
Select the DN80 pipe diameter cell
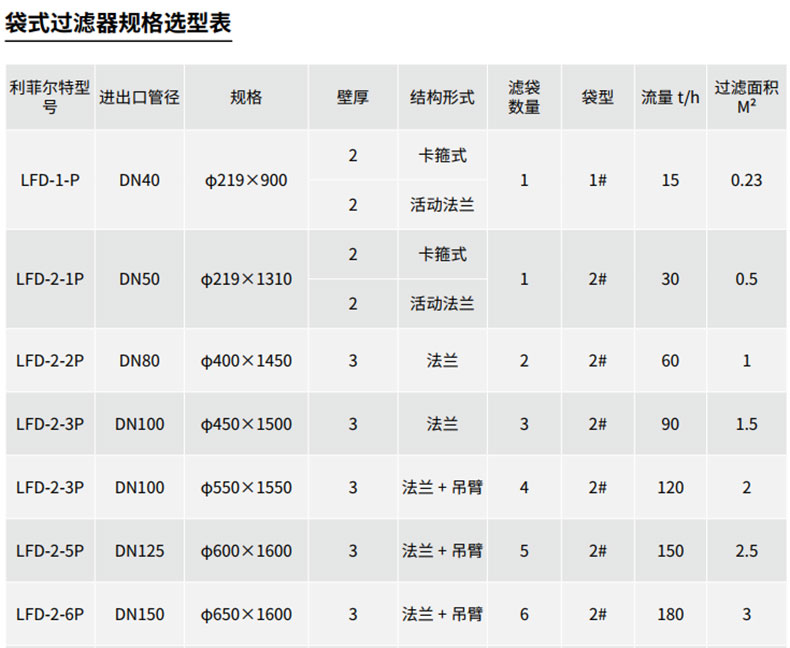click(x=139, y=360)
